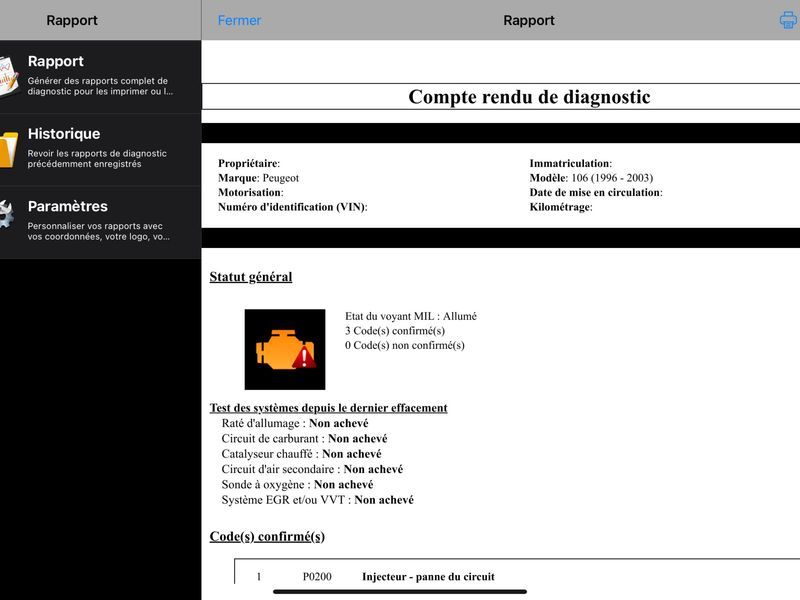Click the Code(s) confirmé(s) heading

267,536
